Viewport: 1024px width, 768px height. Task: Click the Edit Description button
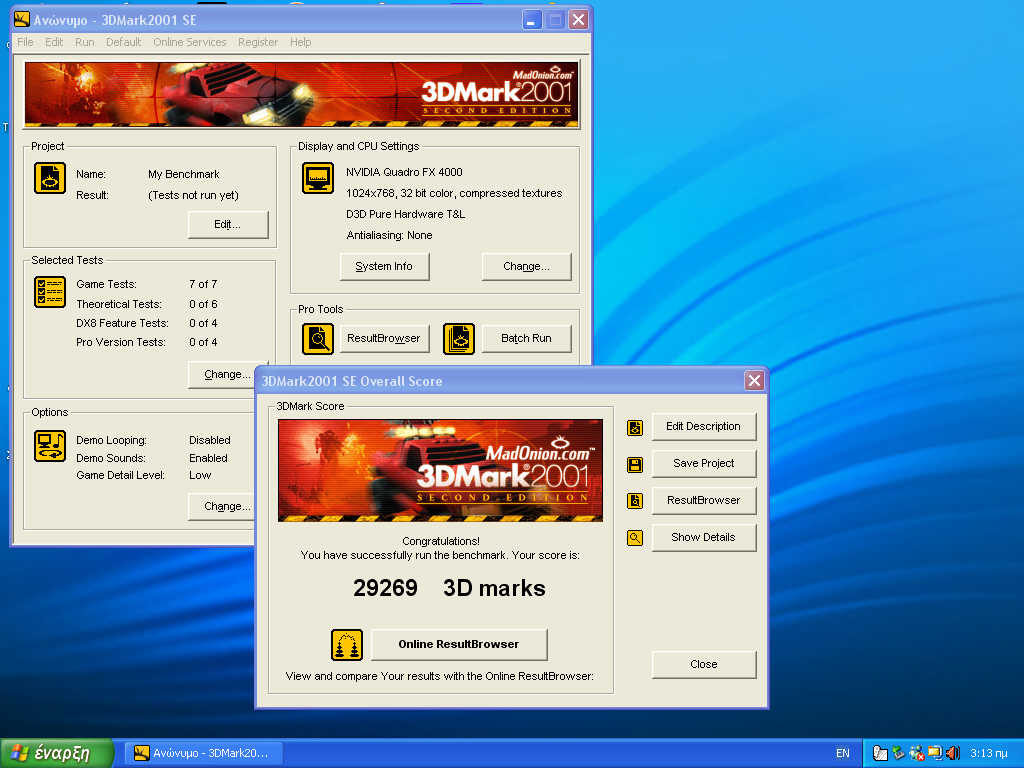tap(704, 426)
